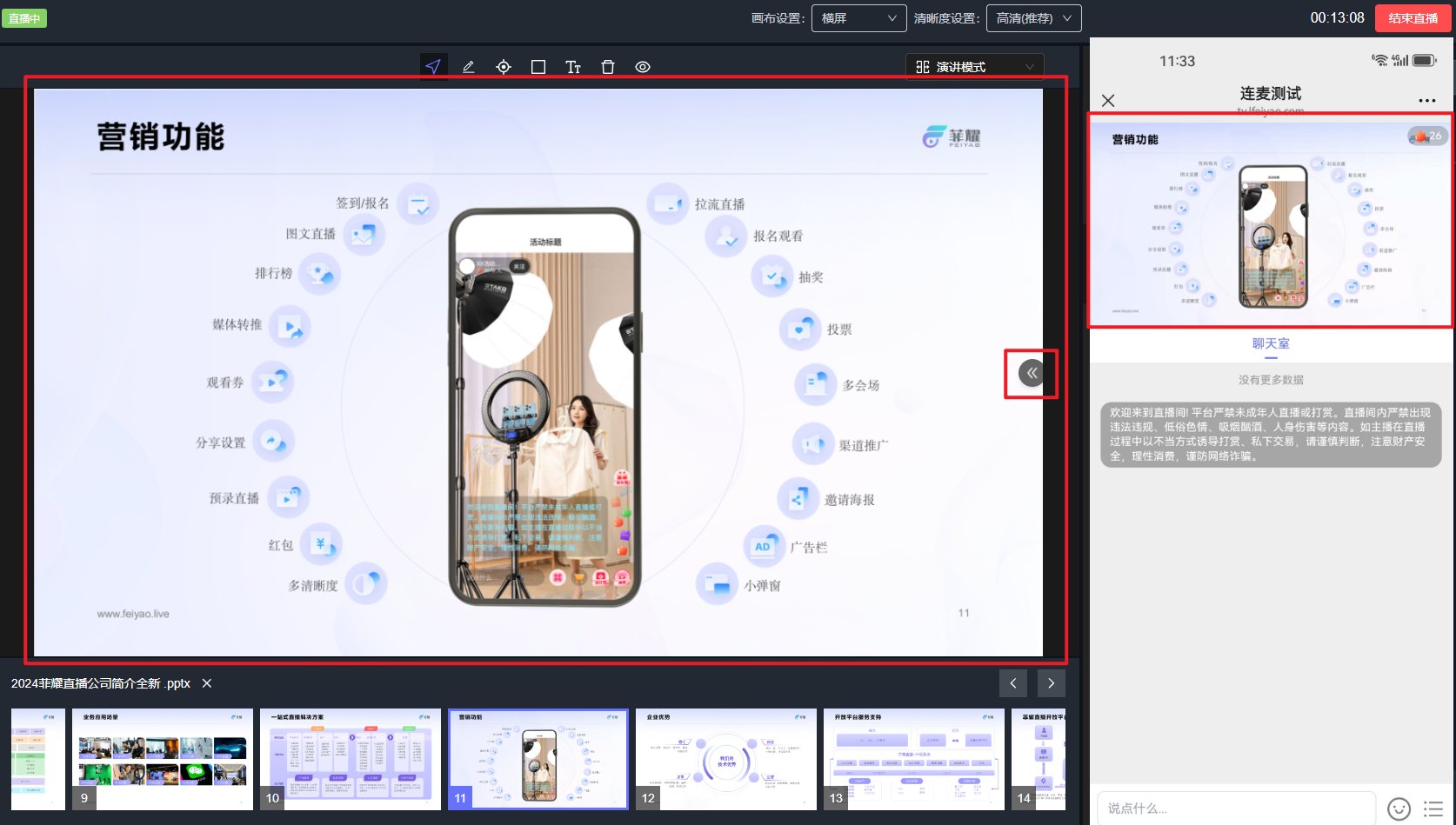Screen dimensions: 1456x825
Task: Switch to the 聊天室 tab
Action: [1271, 343]
